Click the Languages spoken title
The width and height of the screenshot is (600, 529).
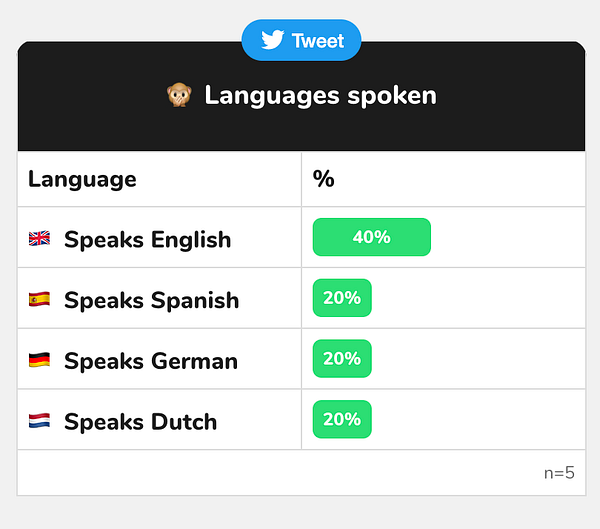click(x=320, y=96)
